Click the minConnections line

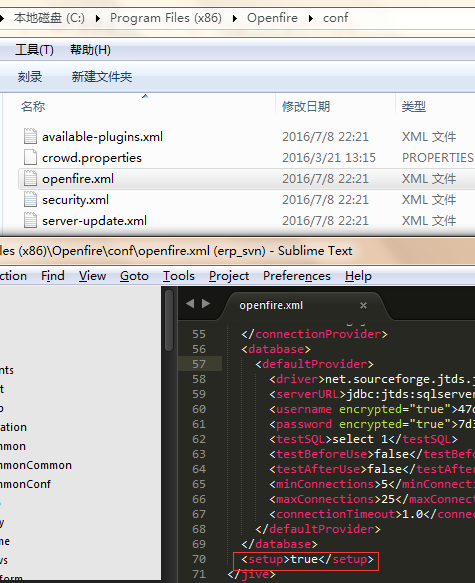pos(372,484)
